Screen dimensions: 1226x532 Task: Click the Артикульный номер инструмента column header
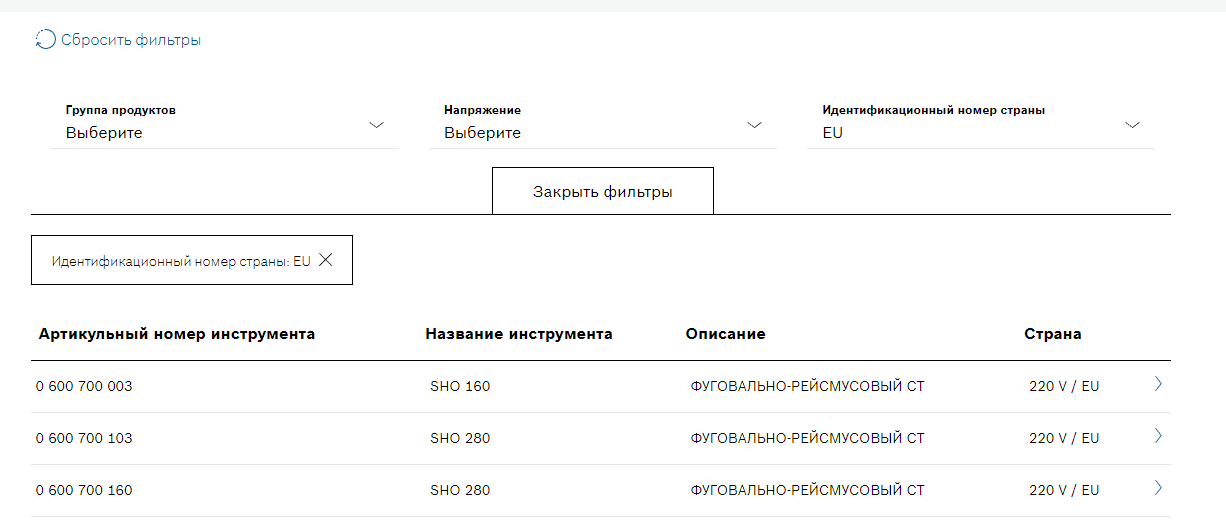coord(177,334)
